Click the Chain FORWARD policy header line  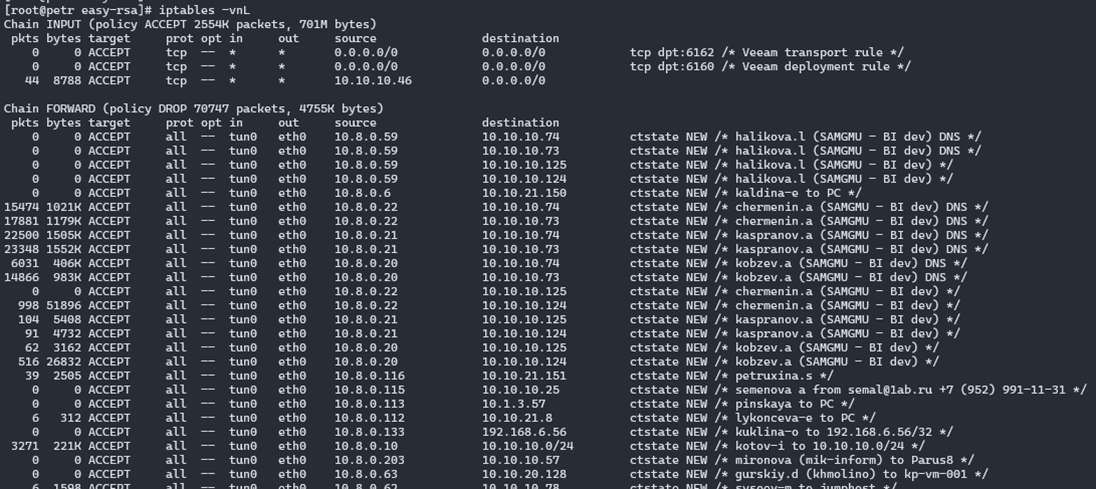[x=193, y=108]
